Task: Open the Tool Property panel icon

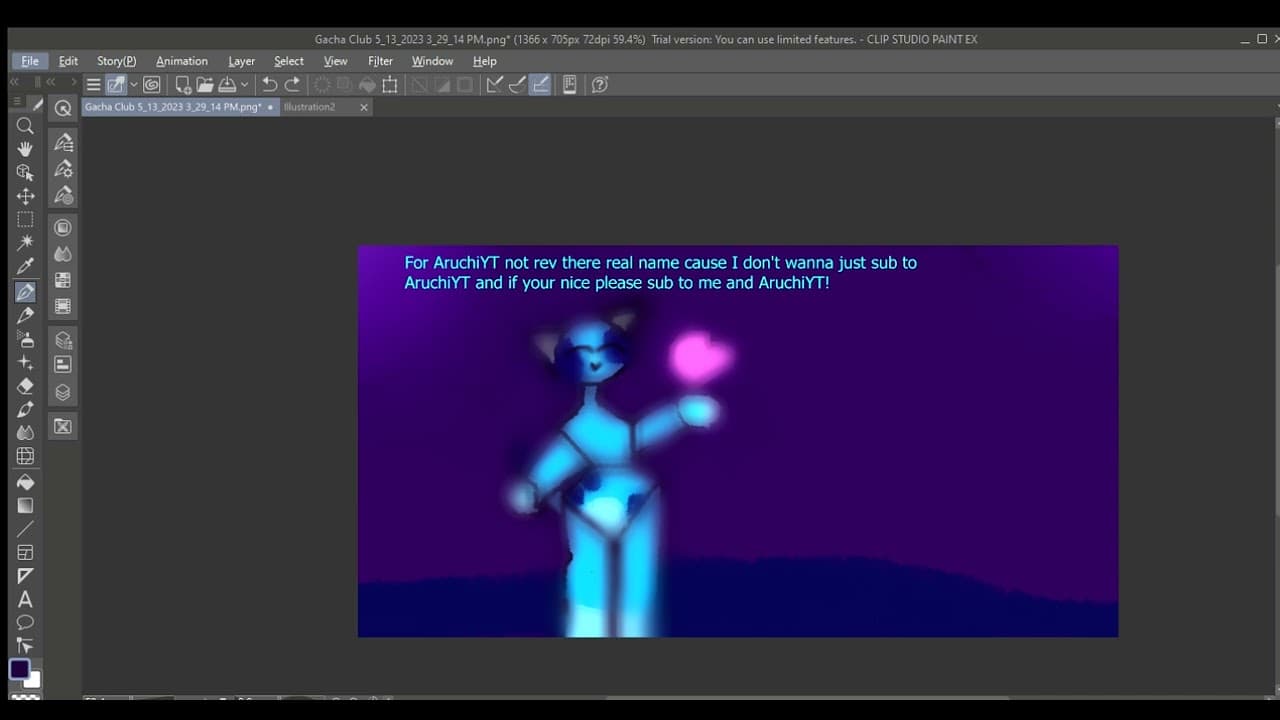Action: click(x=63, y=168)
